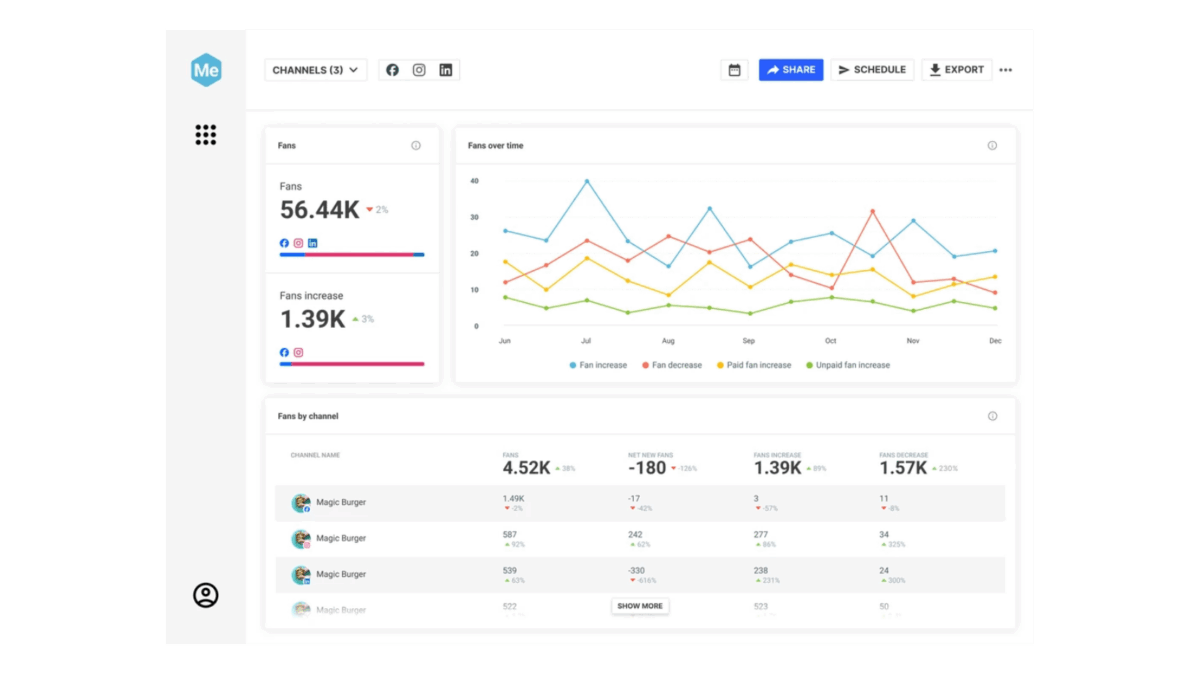Screen dimensions: 1200x675
Task: Click the 1.39K value in Fans increase card
Action: (313, 319)
